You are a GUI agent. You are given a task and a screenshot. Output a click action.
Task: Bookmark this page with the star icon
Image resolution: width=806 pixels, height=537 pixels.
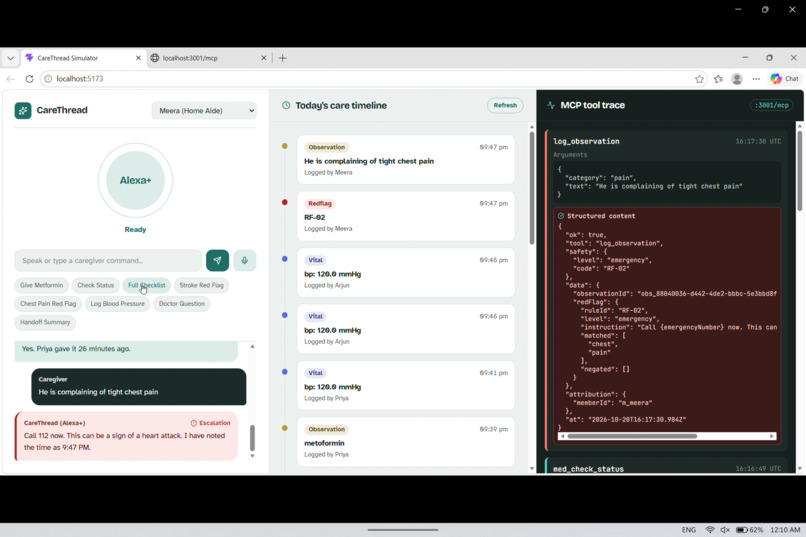[700, 79]
